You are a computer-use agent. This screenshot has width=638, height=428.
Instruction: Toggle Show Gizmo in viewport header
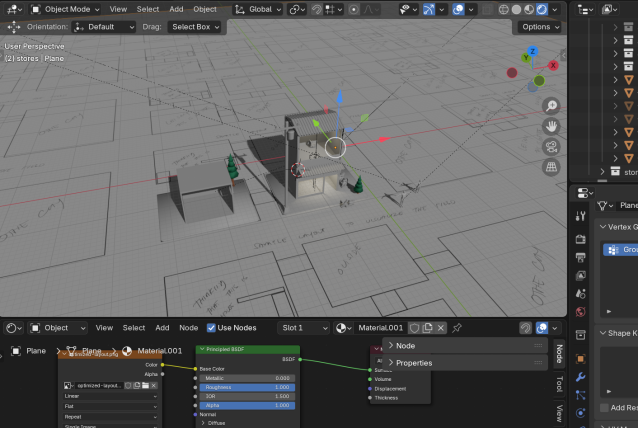pyautogui.click(x=428, y=9)
